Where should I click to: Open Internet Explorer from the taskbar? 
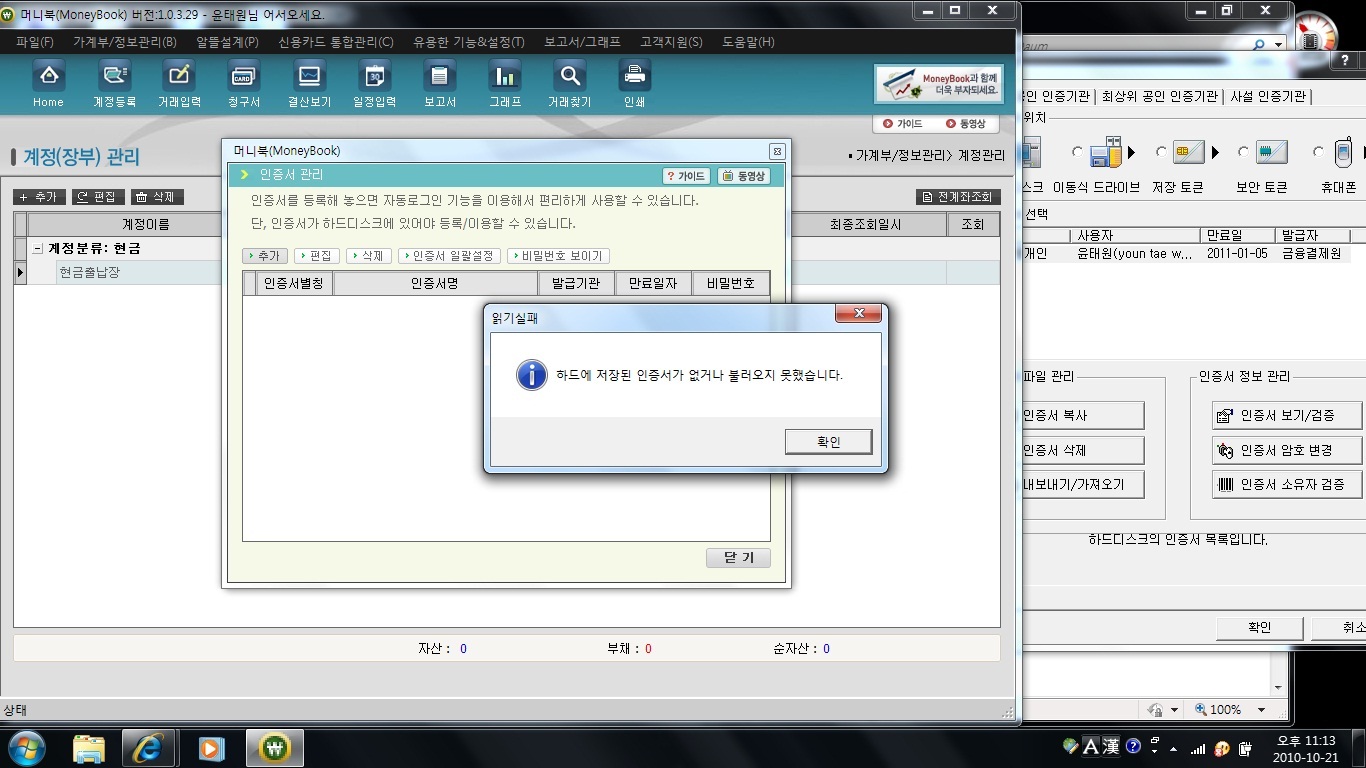[149, 748]
